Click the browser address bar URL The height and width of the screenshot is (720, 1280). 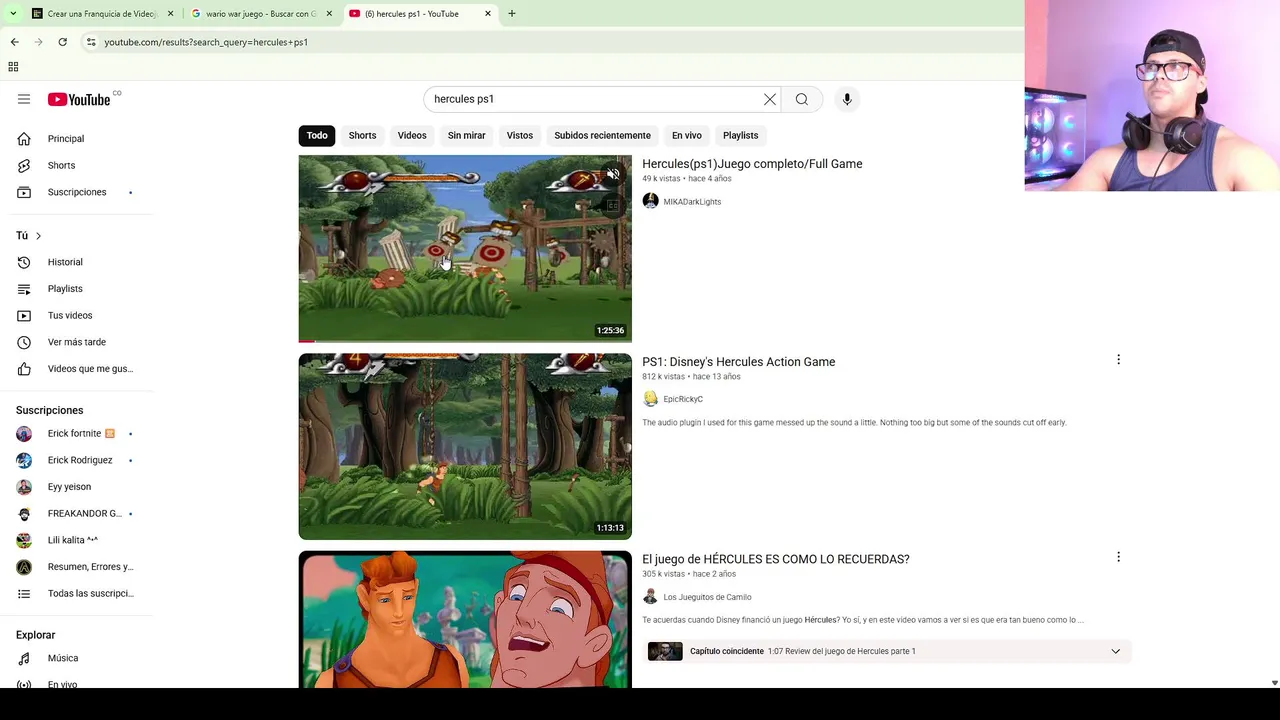click(206, 42)
